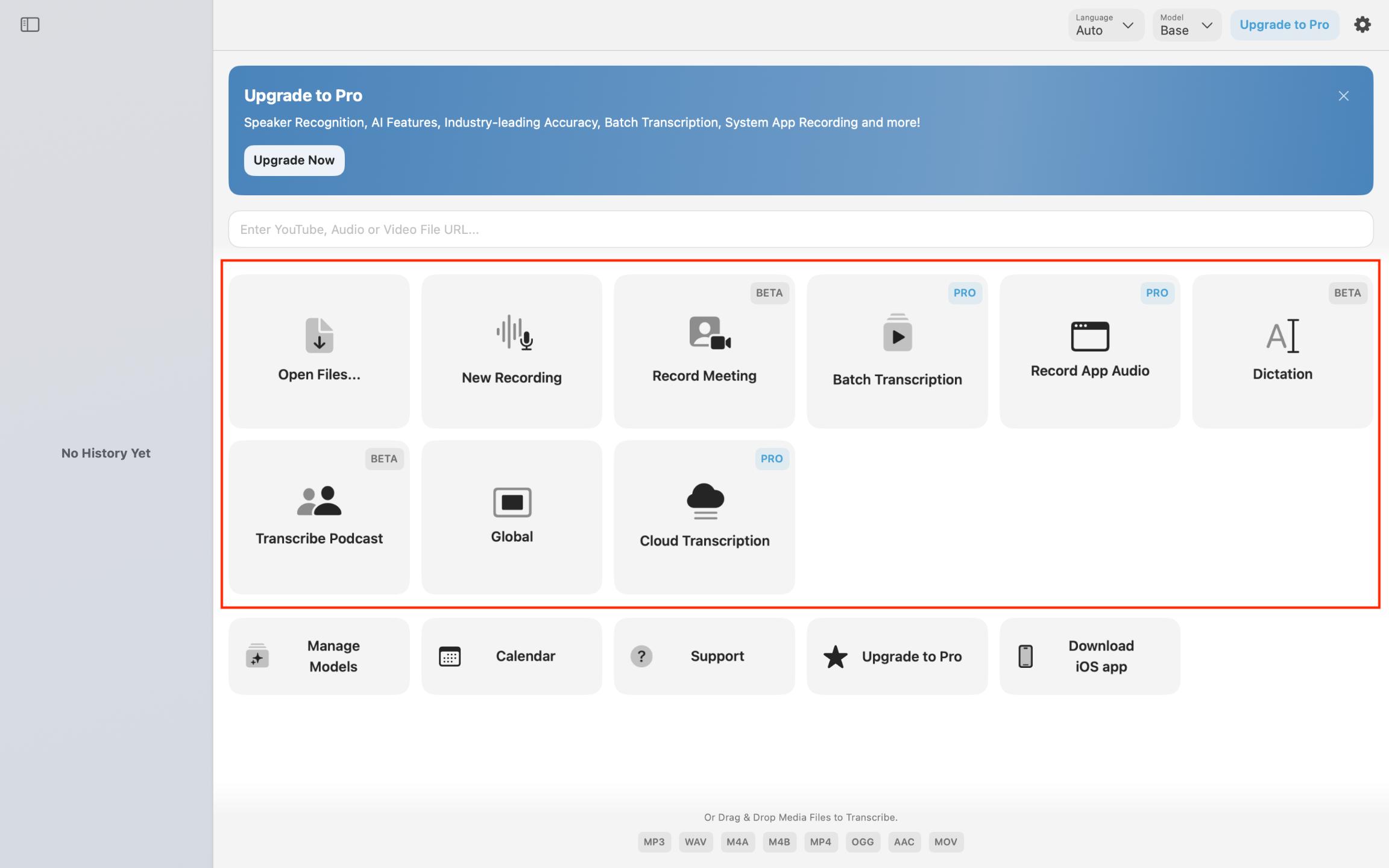Click the Batch Transcription play icon
The image size is (1389, 868).
pos(897,333)
